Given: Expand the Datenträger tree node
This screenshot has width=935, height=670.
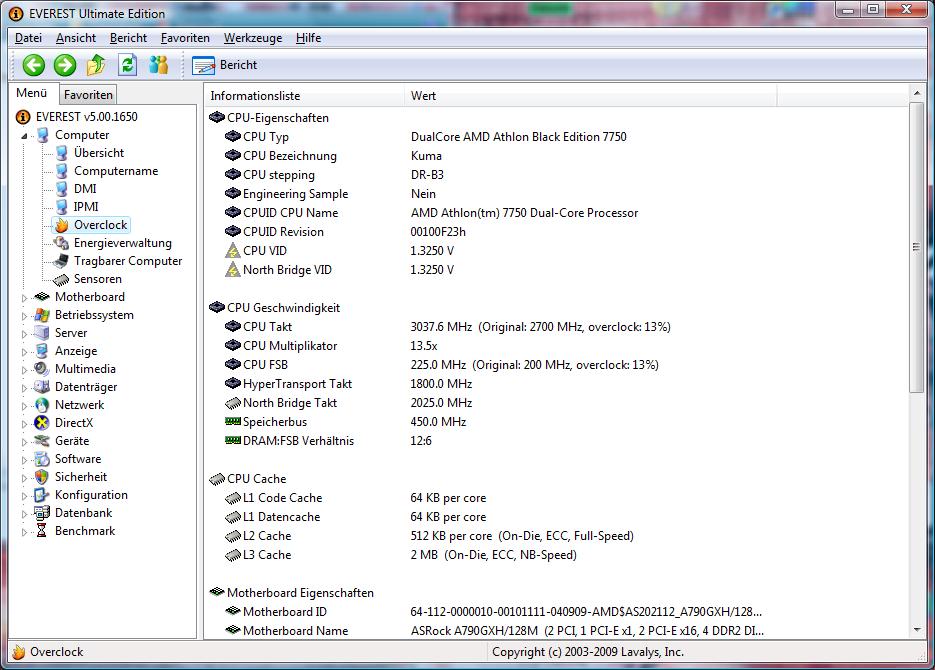Looking at the screenshot, I should coord(24,387).
